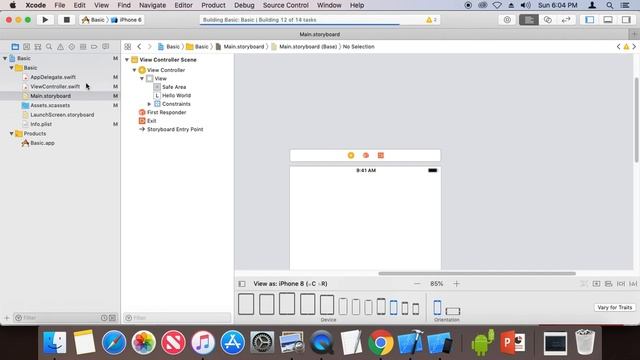
Task: Open Google Chrome from the Dock
Action: (380, 342)
